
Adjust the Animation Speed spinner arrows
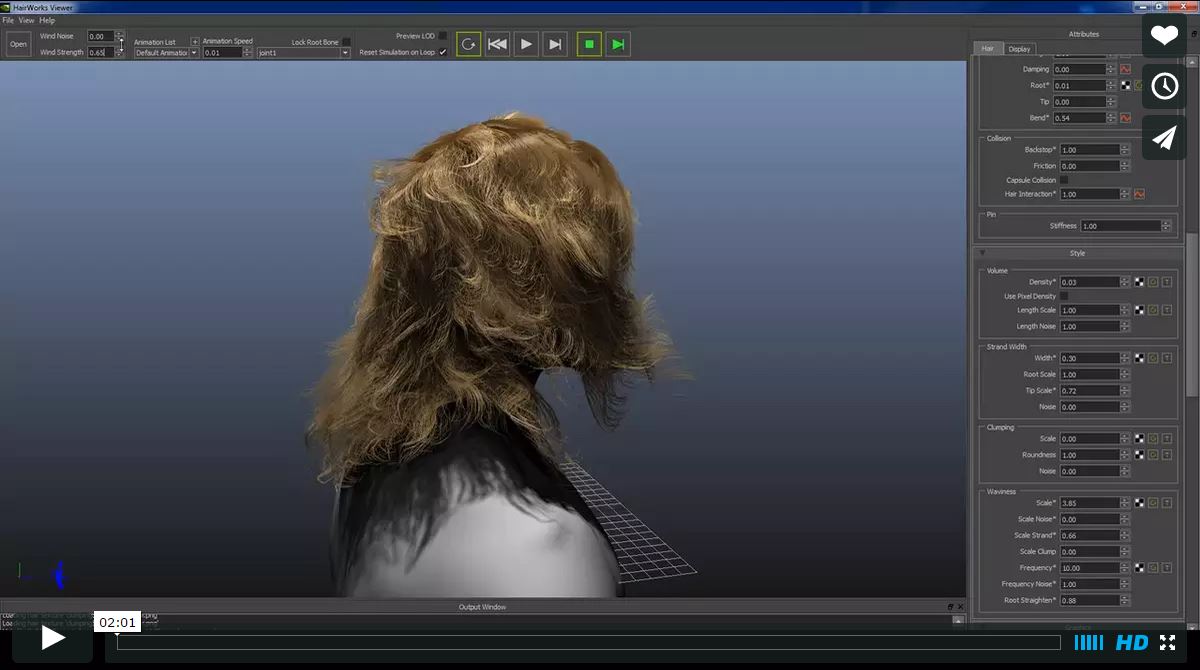(x=248, y=53)
